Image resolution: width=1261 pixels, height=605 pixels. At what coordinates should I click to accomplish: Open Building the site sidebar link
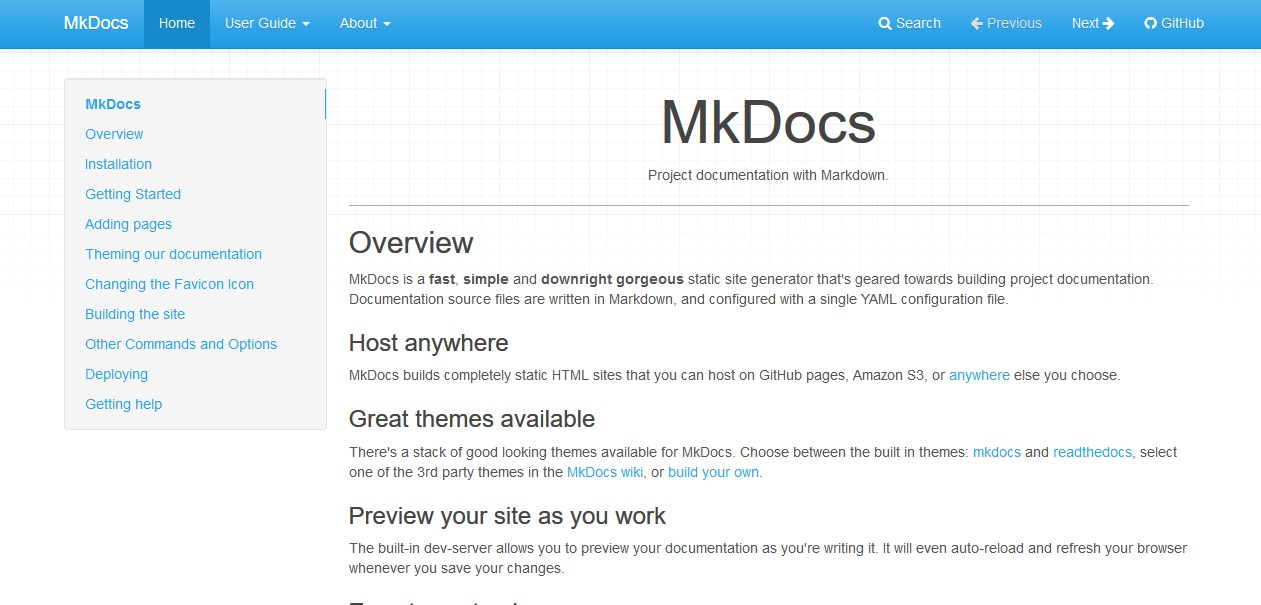[135, 314]
